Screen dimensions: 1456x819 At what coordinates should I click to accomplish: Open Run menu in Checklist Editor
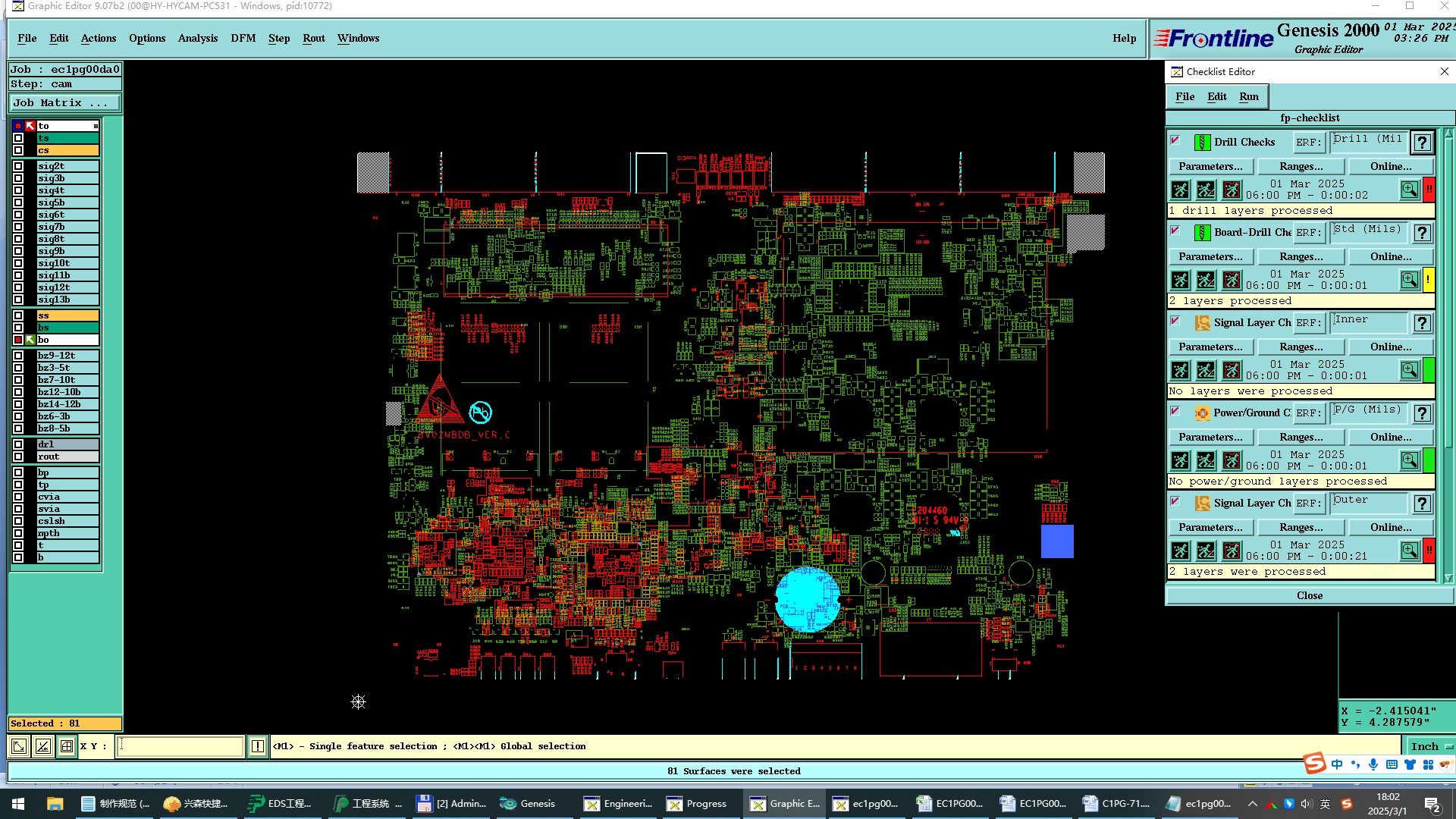click(1248, 97)
